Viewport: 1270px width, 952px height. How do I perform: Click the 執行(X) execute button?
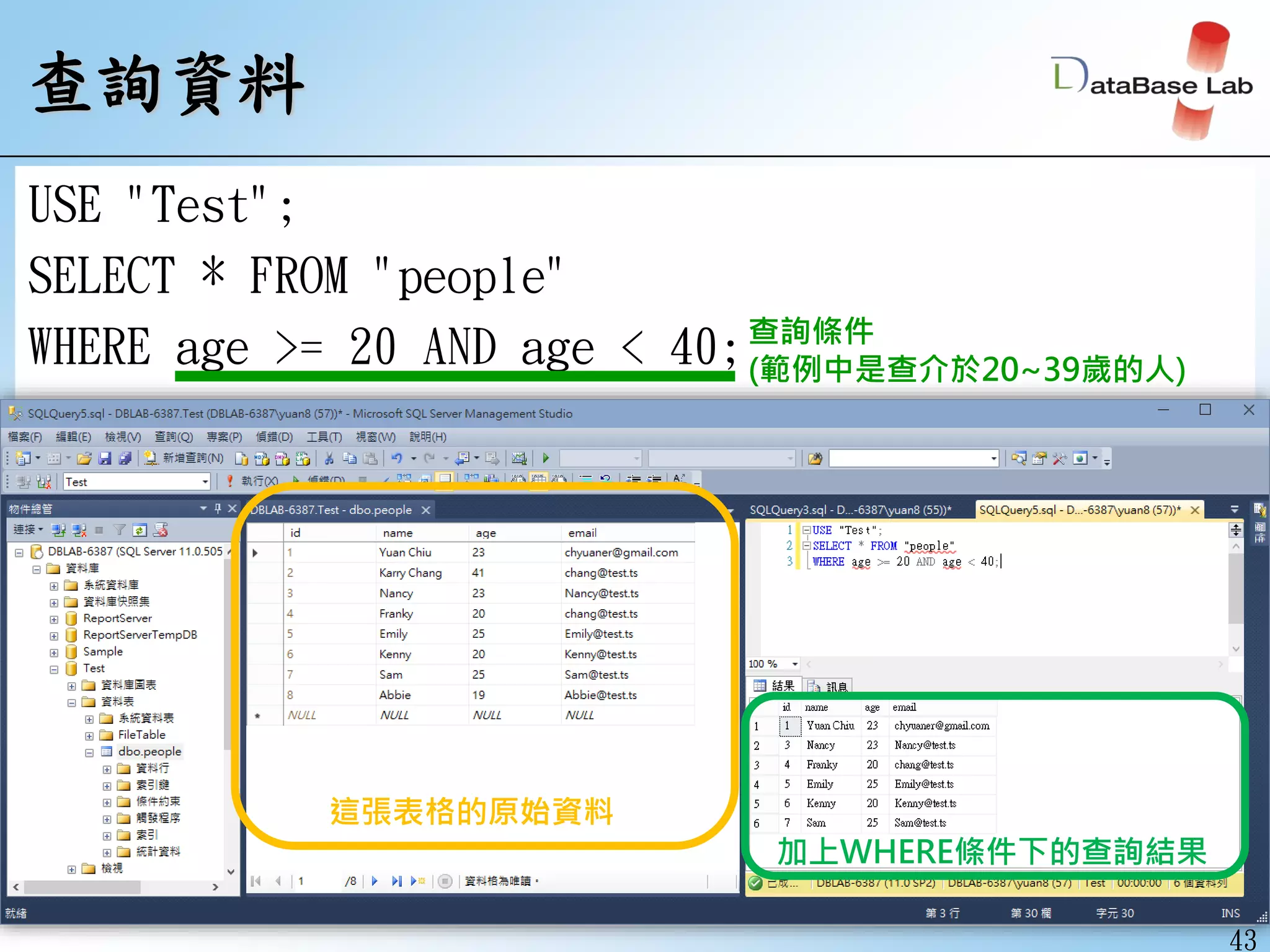click(252, 481)
